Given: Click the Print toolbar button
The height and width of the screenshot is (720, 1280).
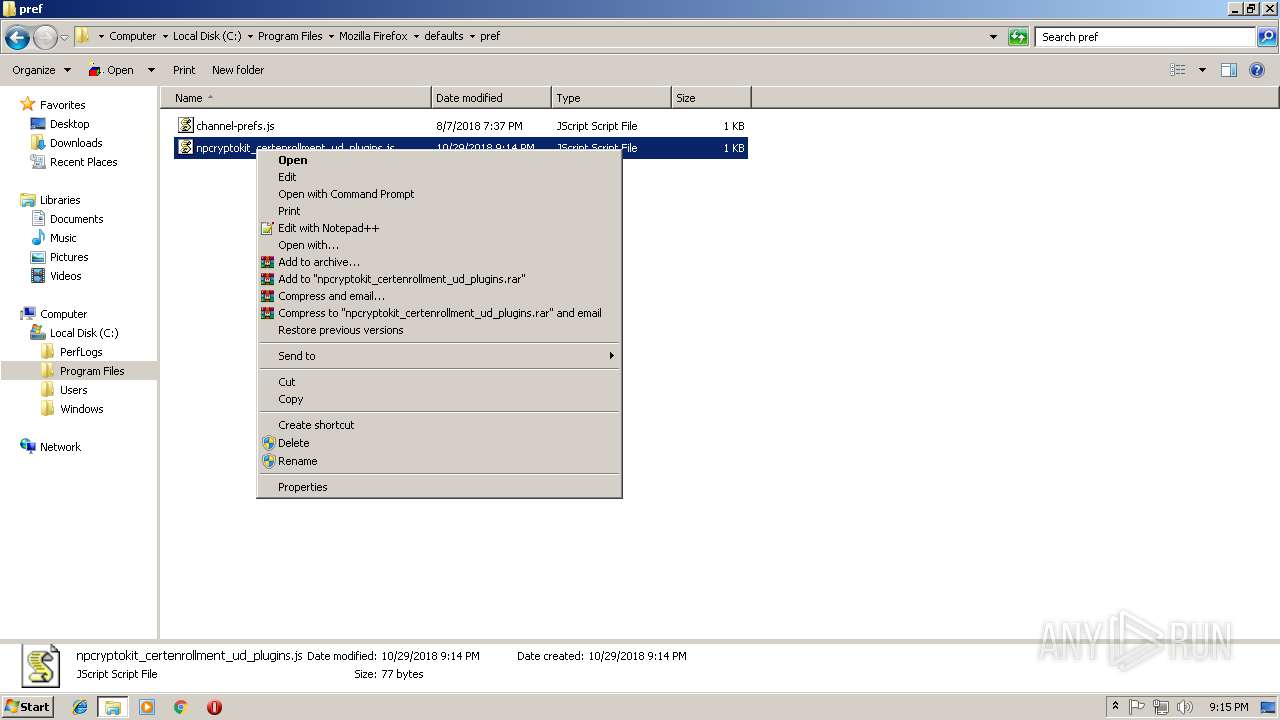Looking at the screenshot, I should (x=184, y=70).
